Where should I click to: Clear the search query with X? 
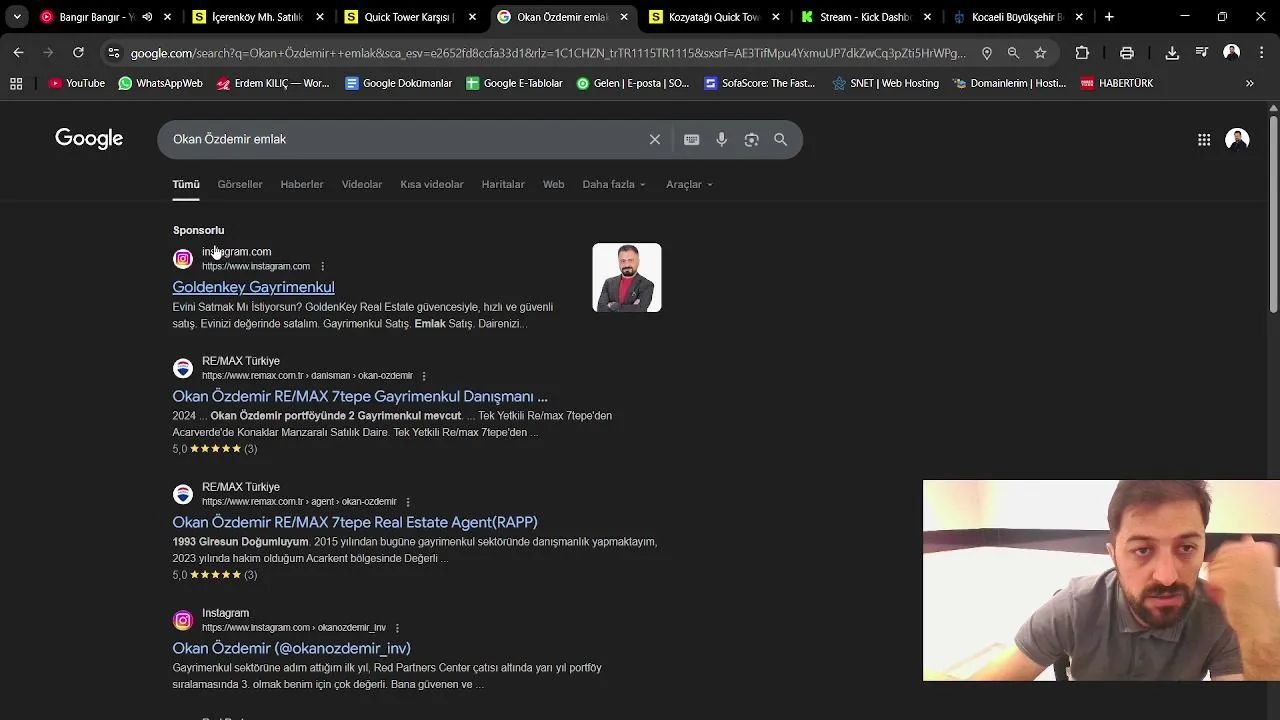655,139
